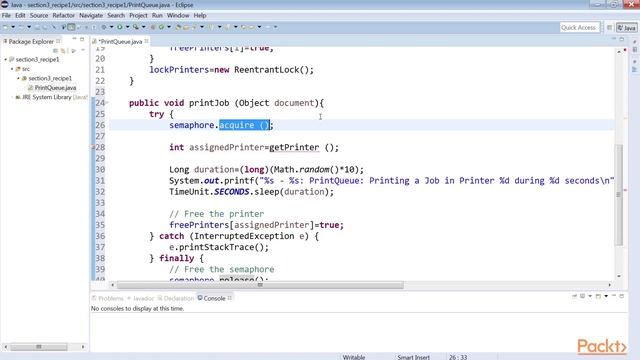
Task: Open the Debug dropdown arrow
Action: [111, 27]
